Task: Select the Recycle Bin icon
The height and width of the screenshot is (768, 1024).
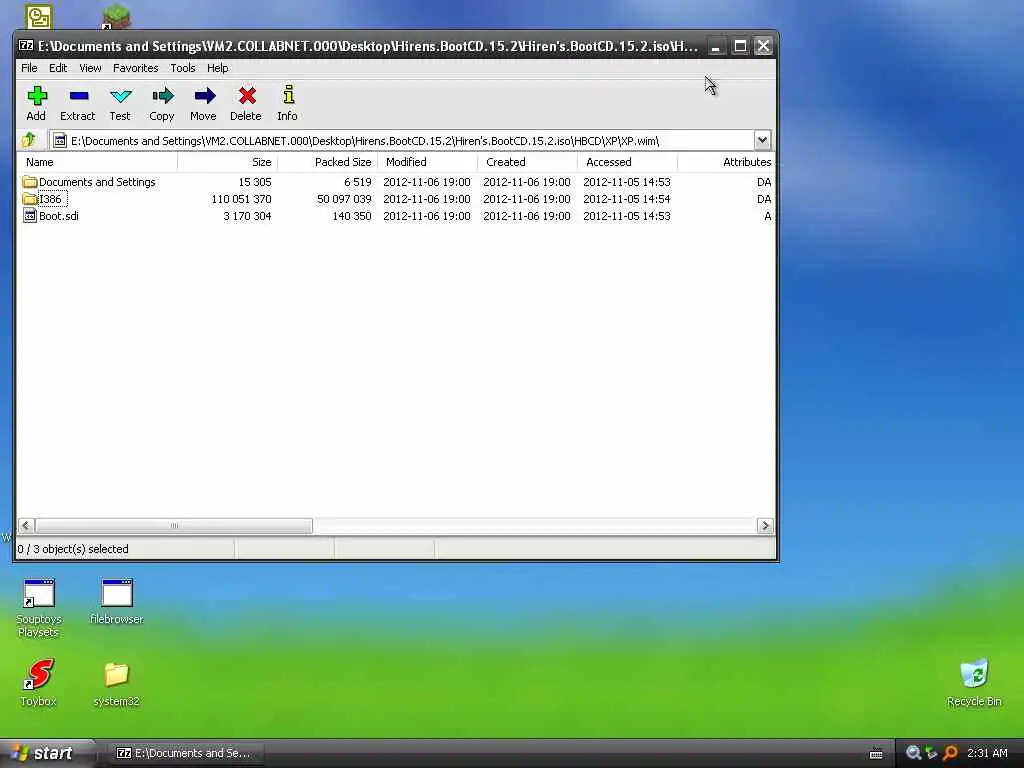Action: tap(974, 683)
